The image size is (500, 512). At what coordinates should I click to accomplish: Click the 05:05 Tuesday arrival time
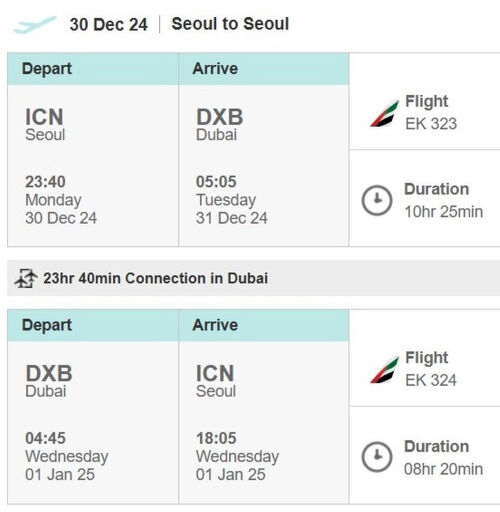[232, 200]
